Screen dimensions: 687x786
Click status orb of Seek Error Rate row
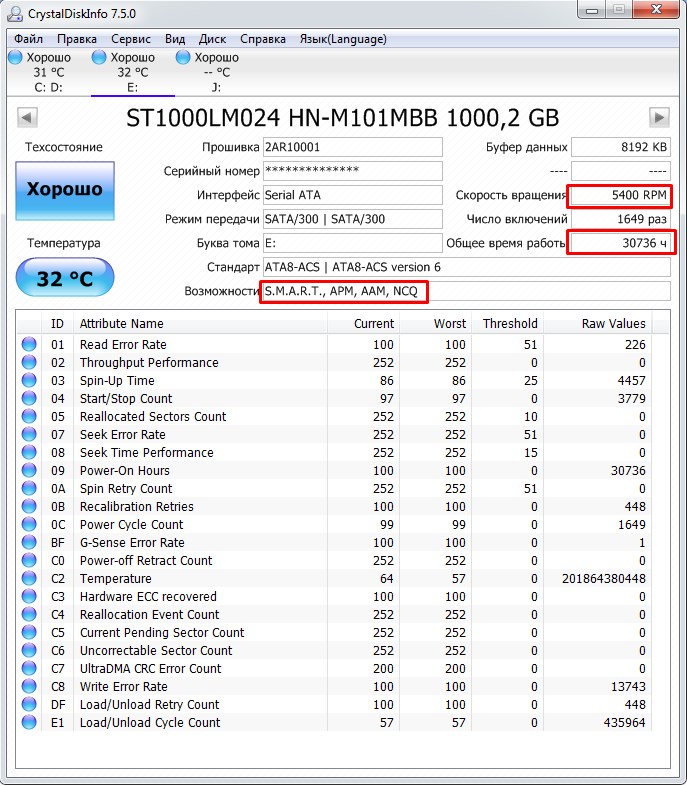[x=29, y=435]
